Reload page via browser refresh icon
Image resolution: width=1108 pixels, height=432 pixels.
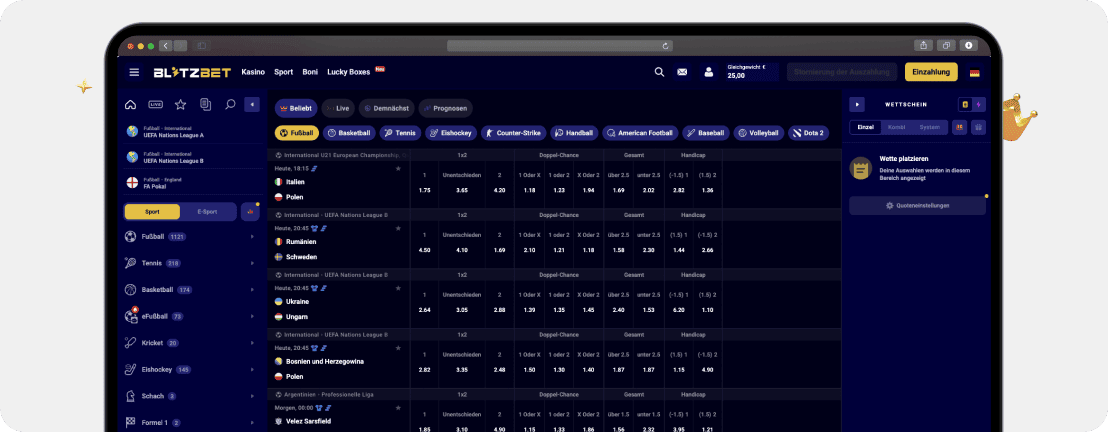coord(666,46)
